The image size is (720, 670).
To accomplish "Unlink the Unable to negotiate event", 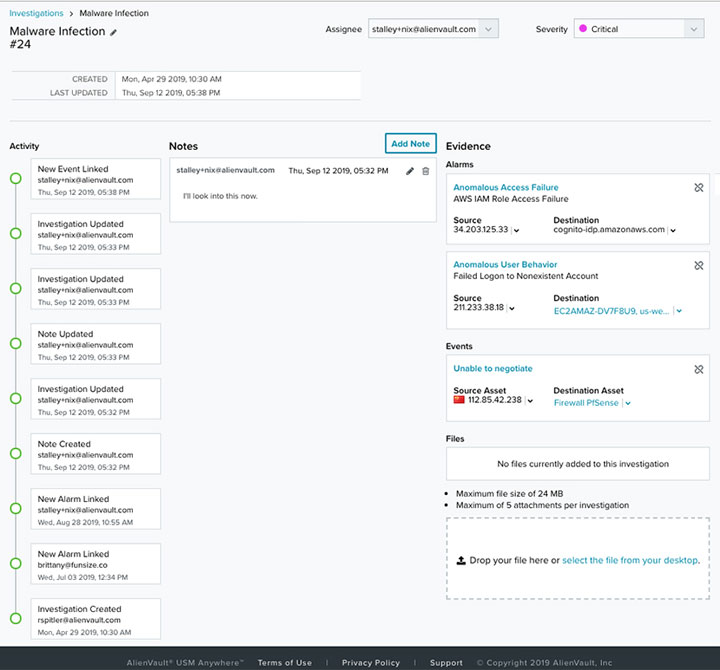I will [x=698, y=369].
